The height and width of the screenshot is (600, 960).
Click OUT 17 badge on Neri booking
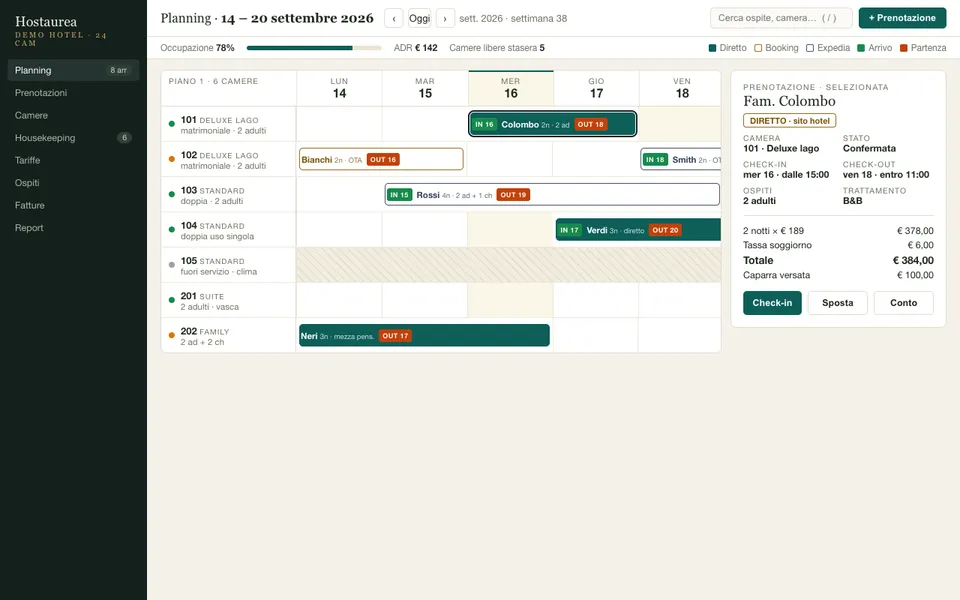tap(395, 336)
